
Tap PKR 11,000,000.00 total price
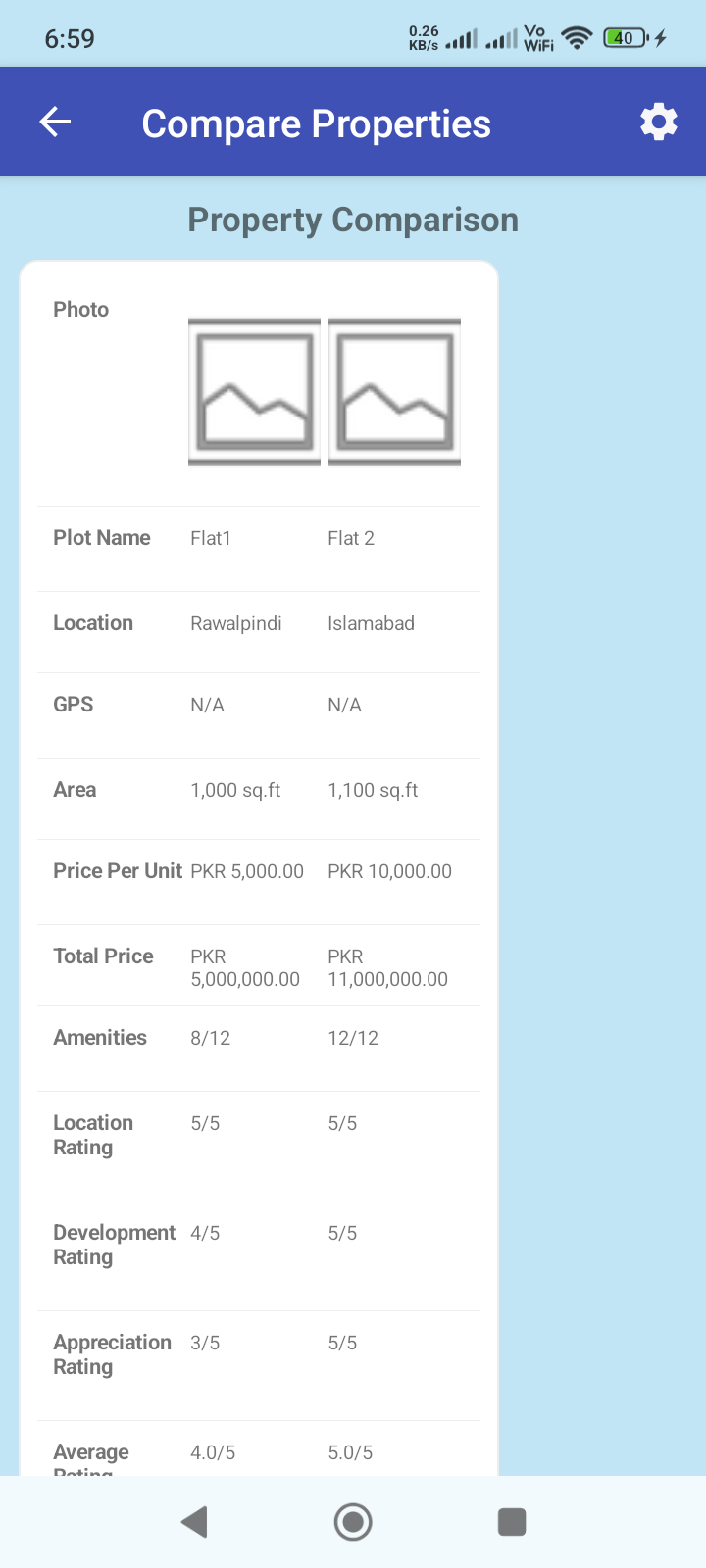click(387, 968)
